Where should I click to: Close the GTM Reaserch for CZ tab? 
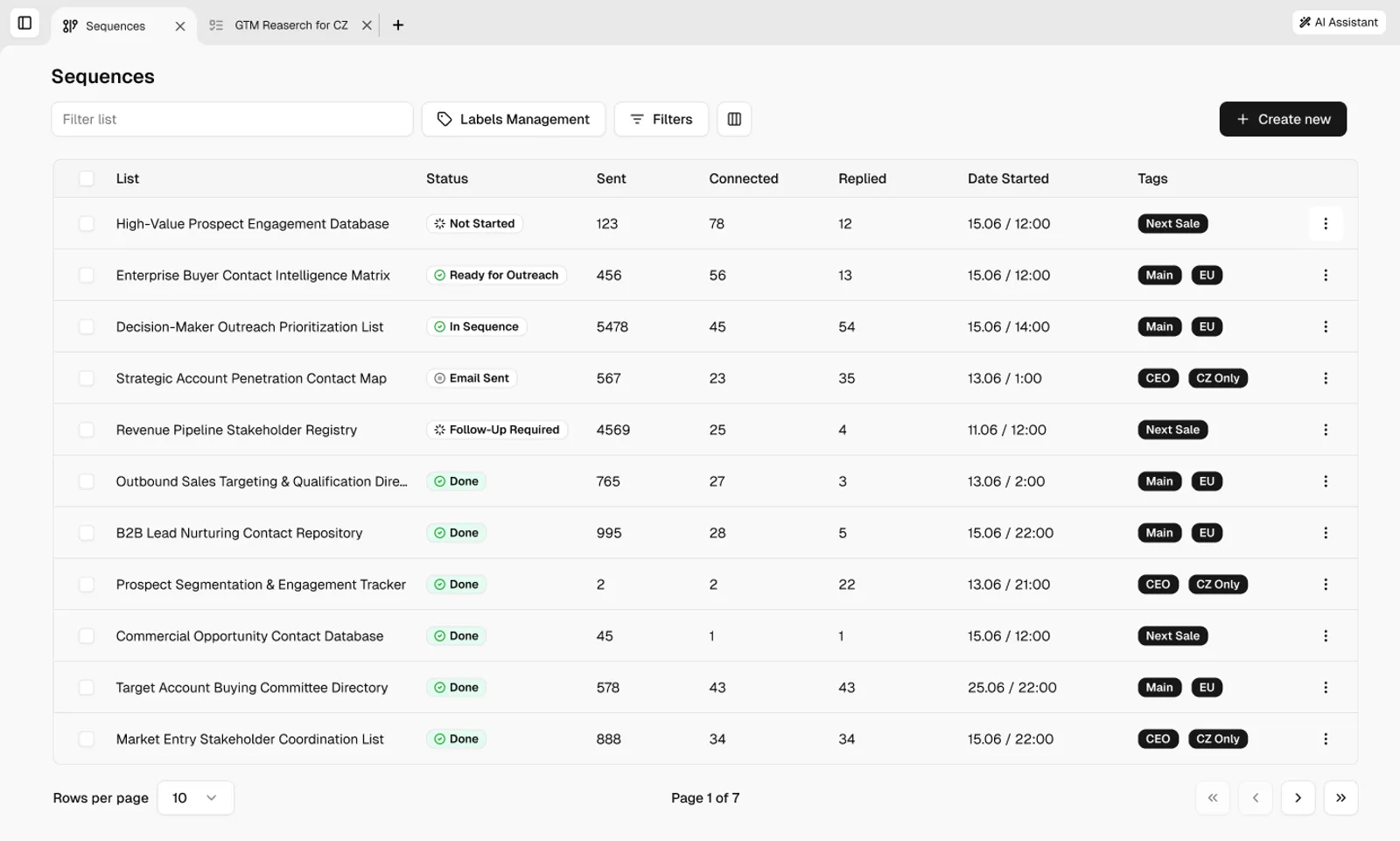(367, 25)
